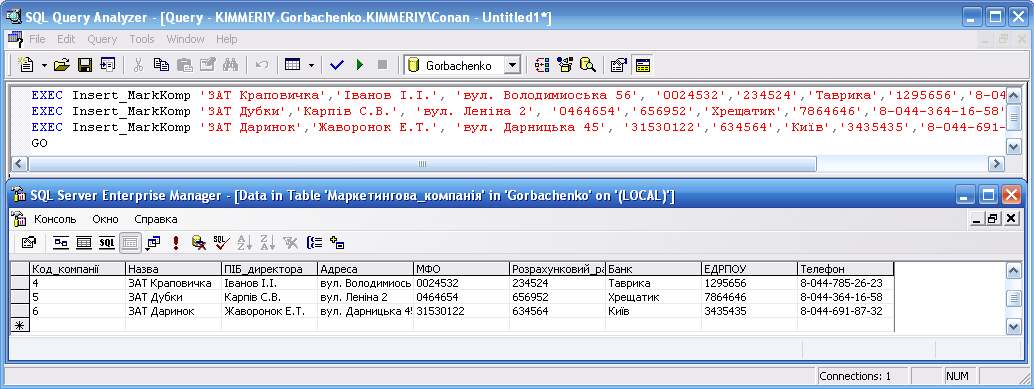Open the Консоль menu in Enterprise Manager

[x=55, y=219]
